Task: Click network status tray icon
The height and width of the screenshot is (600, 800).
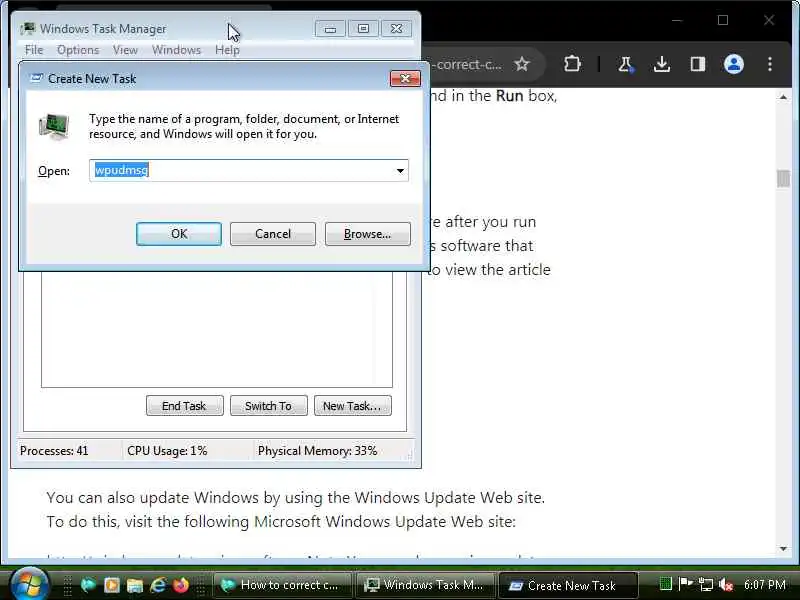Action: point(706,584)
